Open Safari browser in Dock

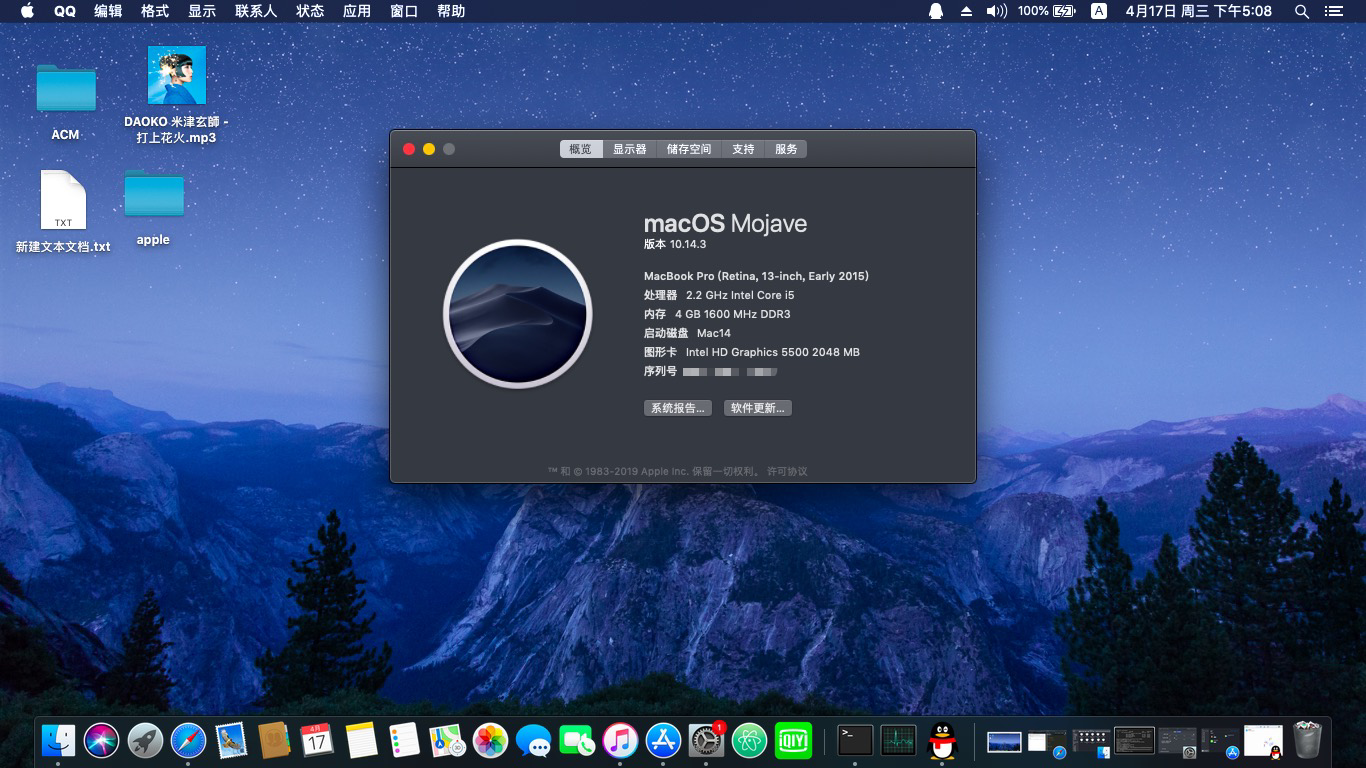(x=188, y=741)
